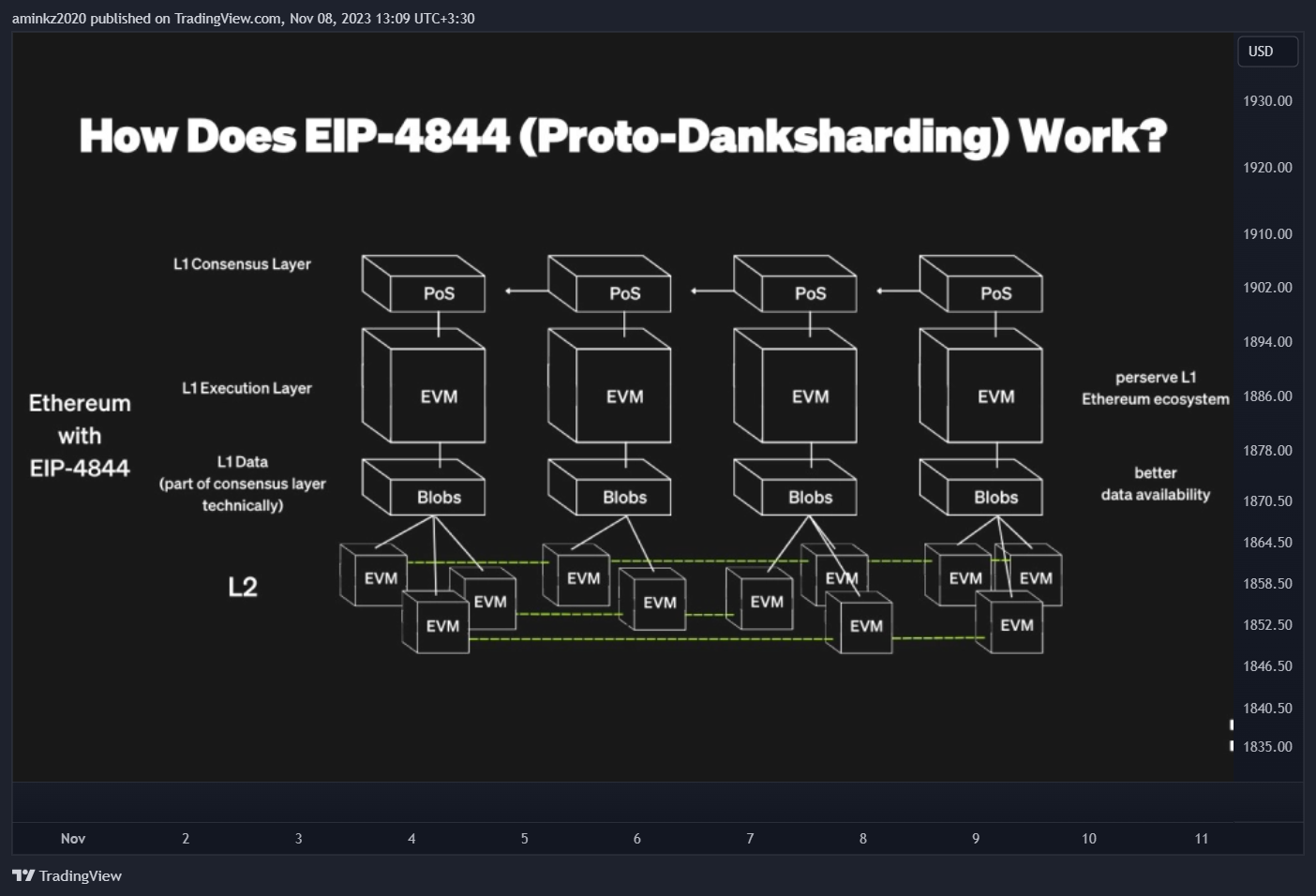Image resolution: width=1316 pixels, height=896 pixels.
Task: Click the 1902.00 price label
Action: coord(1267,288)
